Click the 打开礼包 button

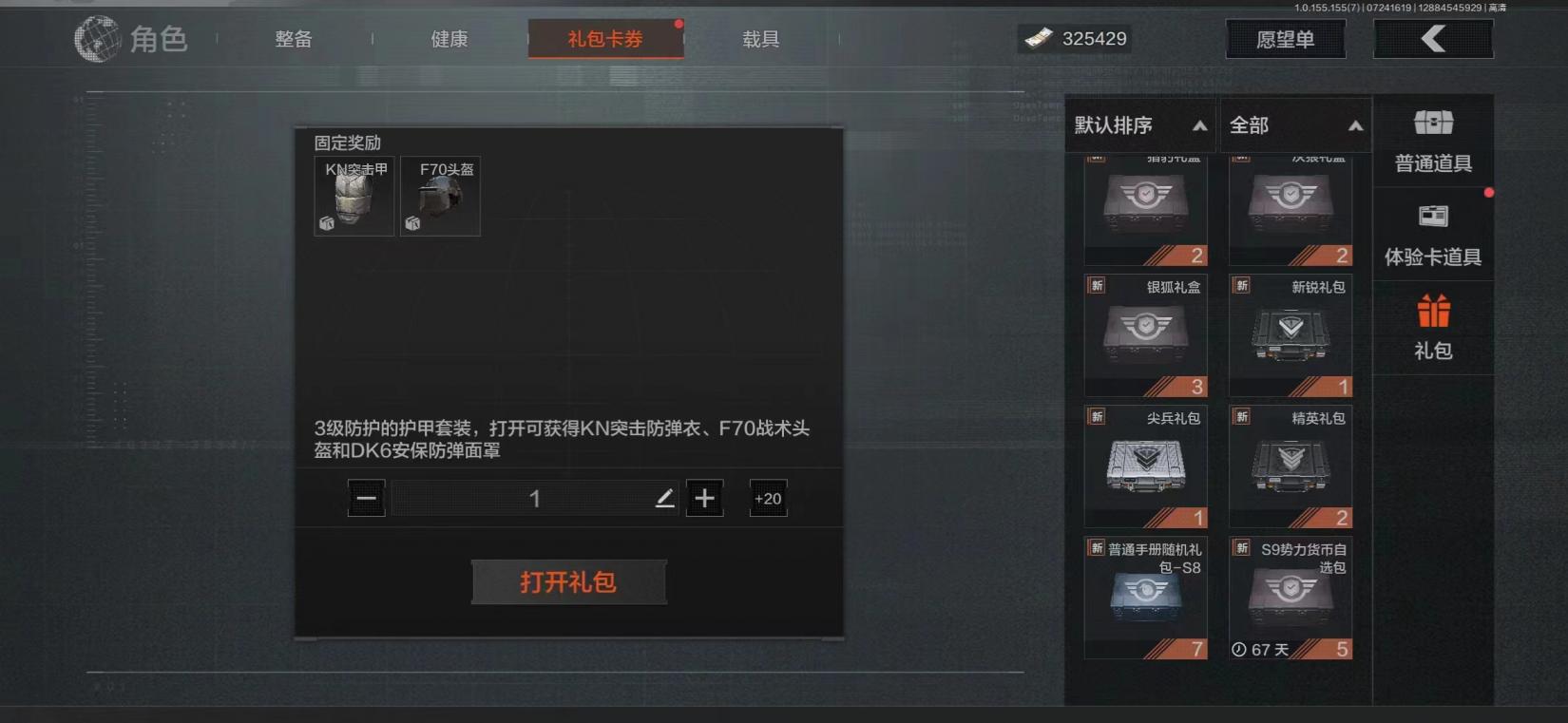click(x=569, y=581)
